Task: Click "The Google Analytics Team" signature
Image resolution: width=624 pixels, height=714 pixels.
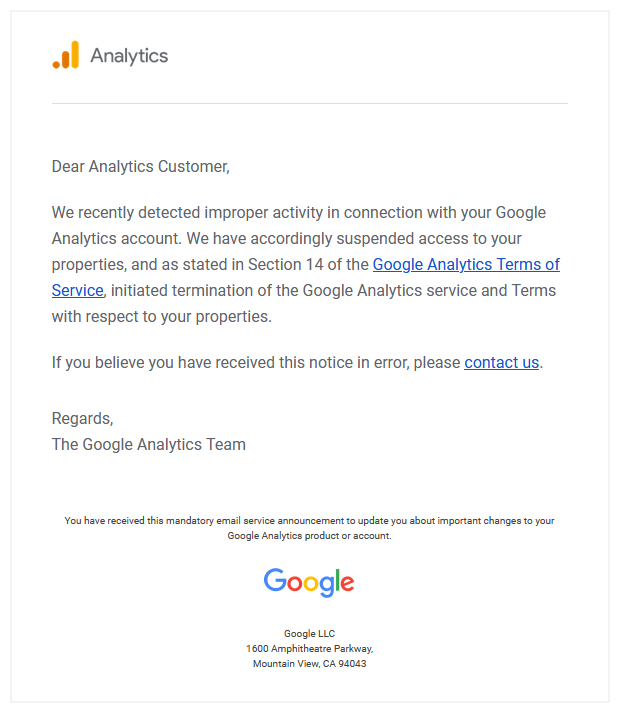Action: 149,444
